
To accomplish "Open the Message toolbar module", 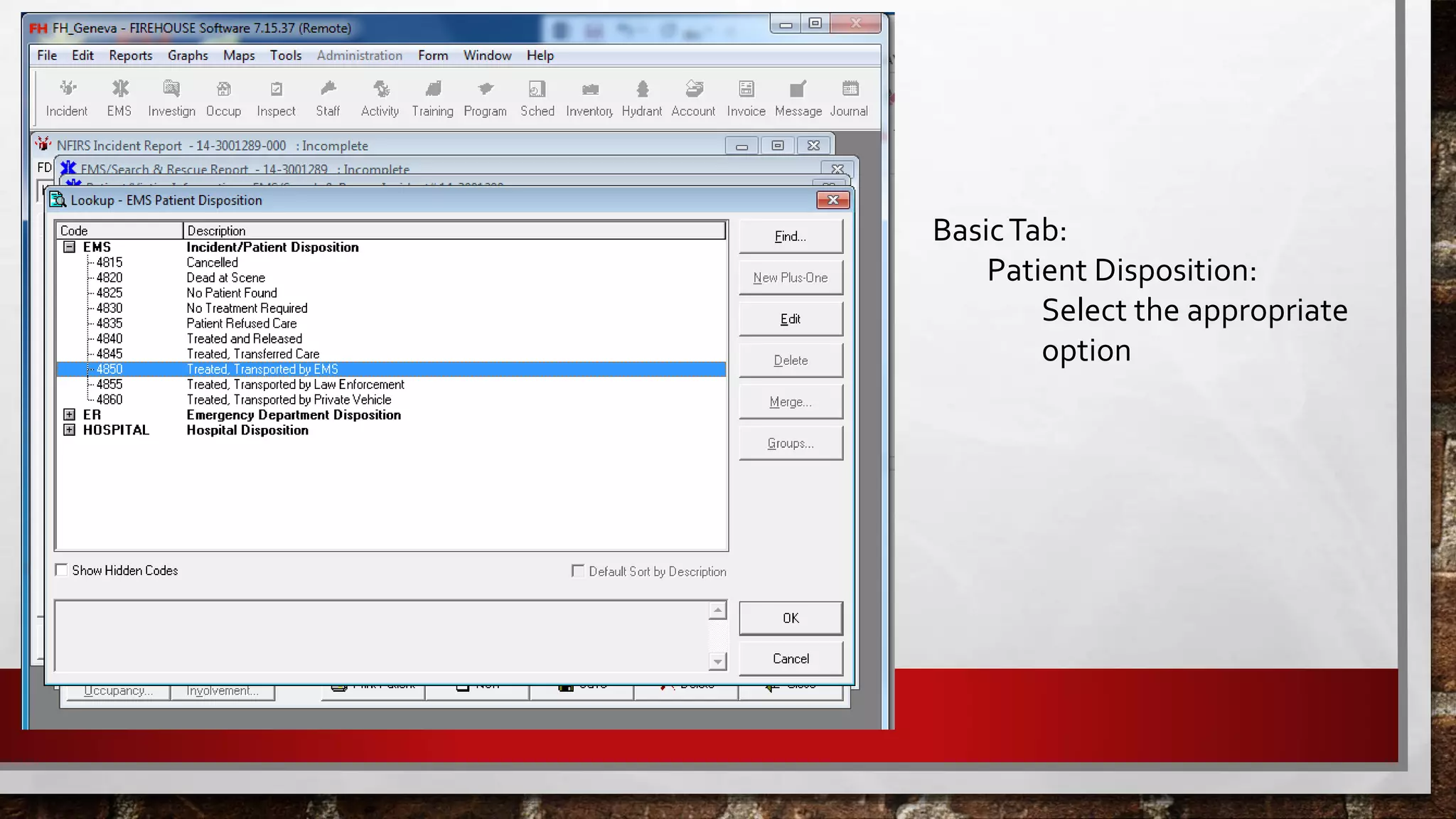I will (798, 99).
